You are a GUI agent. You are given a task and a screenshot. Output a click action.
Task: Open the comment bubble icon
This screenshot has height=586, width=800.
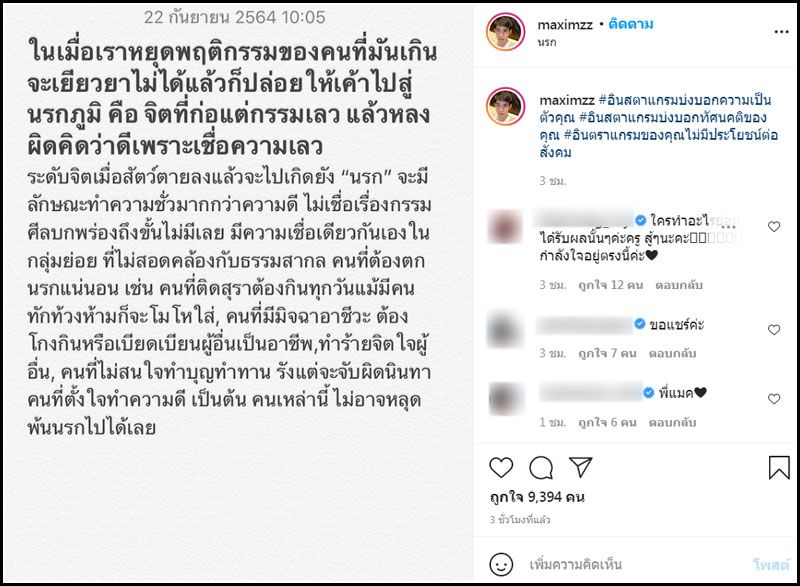[x=541, y=467]
